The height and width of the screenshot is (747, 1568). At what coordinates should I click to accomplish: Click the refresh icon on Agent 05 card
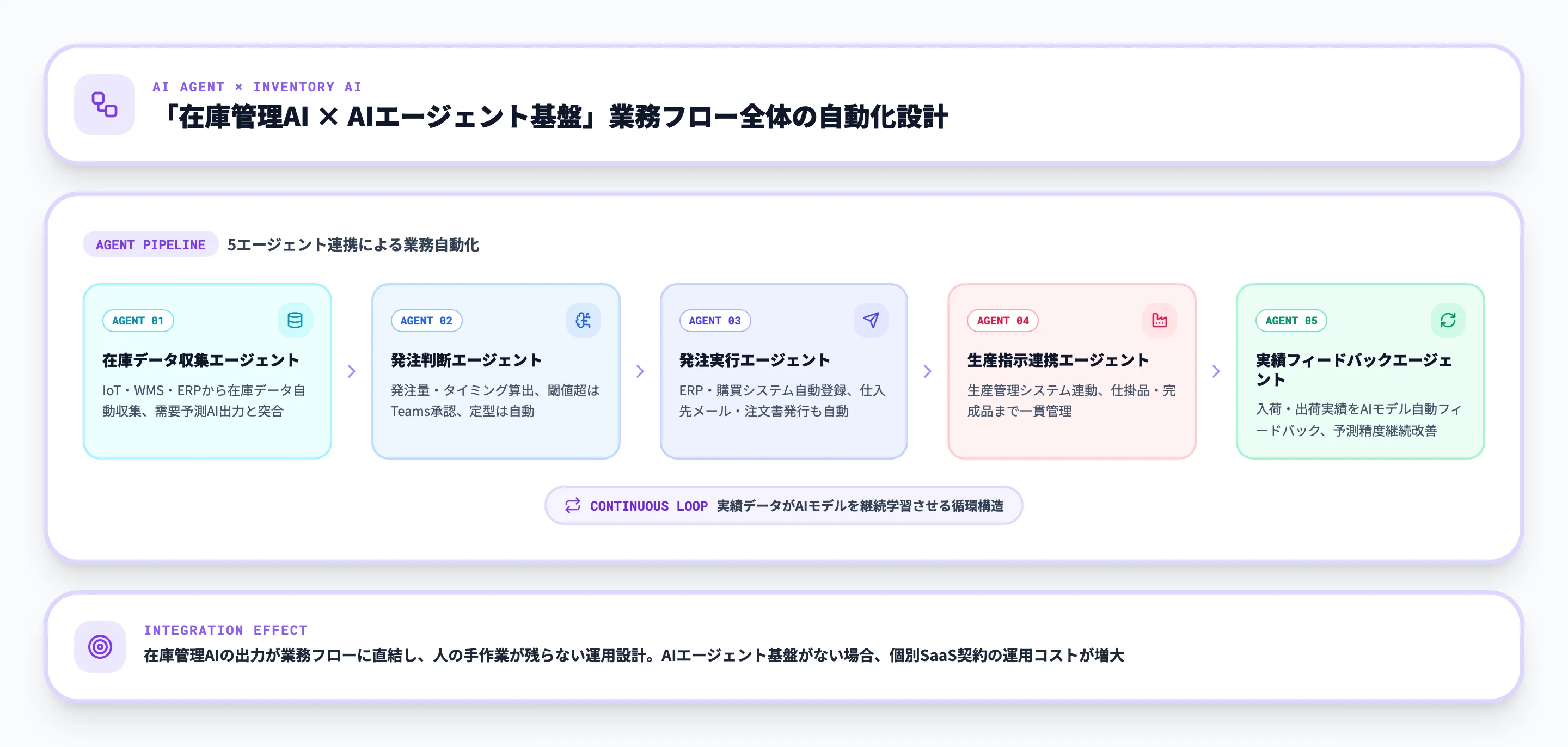pyautogui.click(x=1448, y=320)
